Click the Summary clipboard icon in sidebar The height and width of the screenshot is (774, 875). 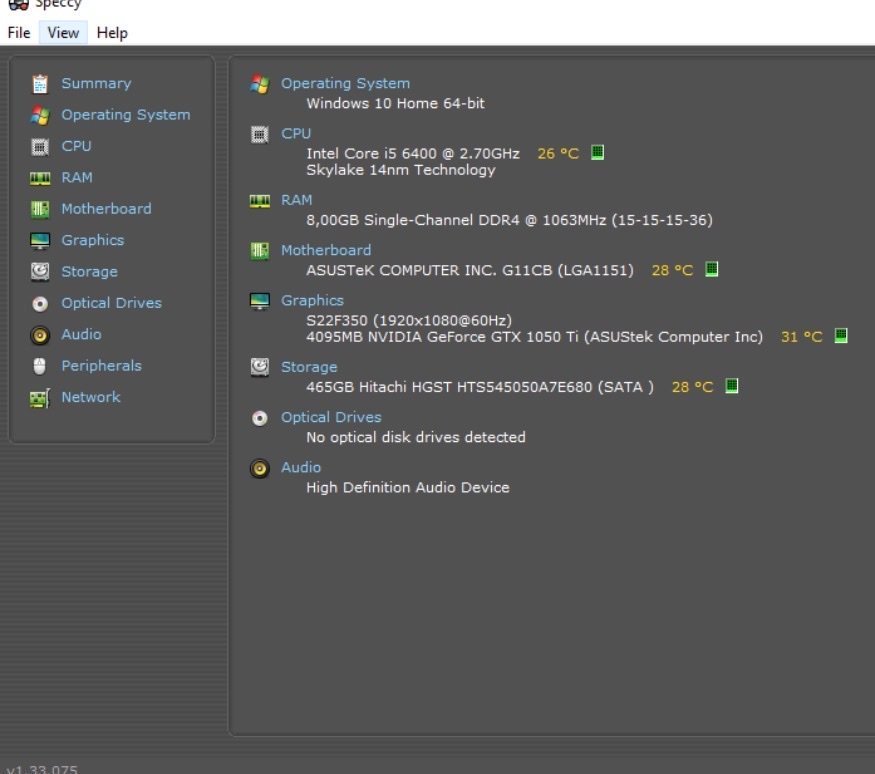click(x=40, y=84)
